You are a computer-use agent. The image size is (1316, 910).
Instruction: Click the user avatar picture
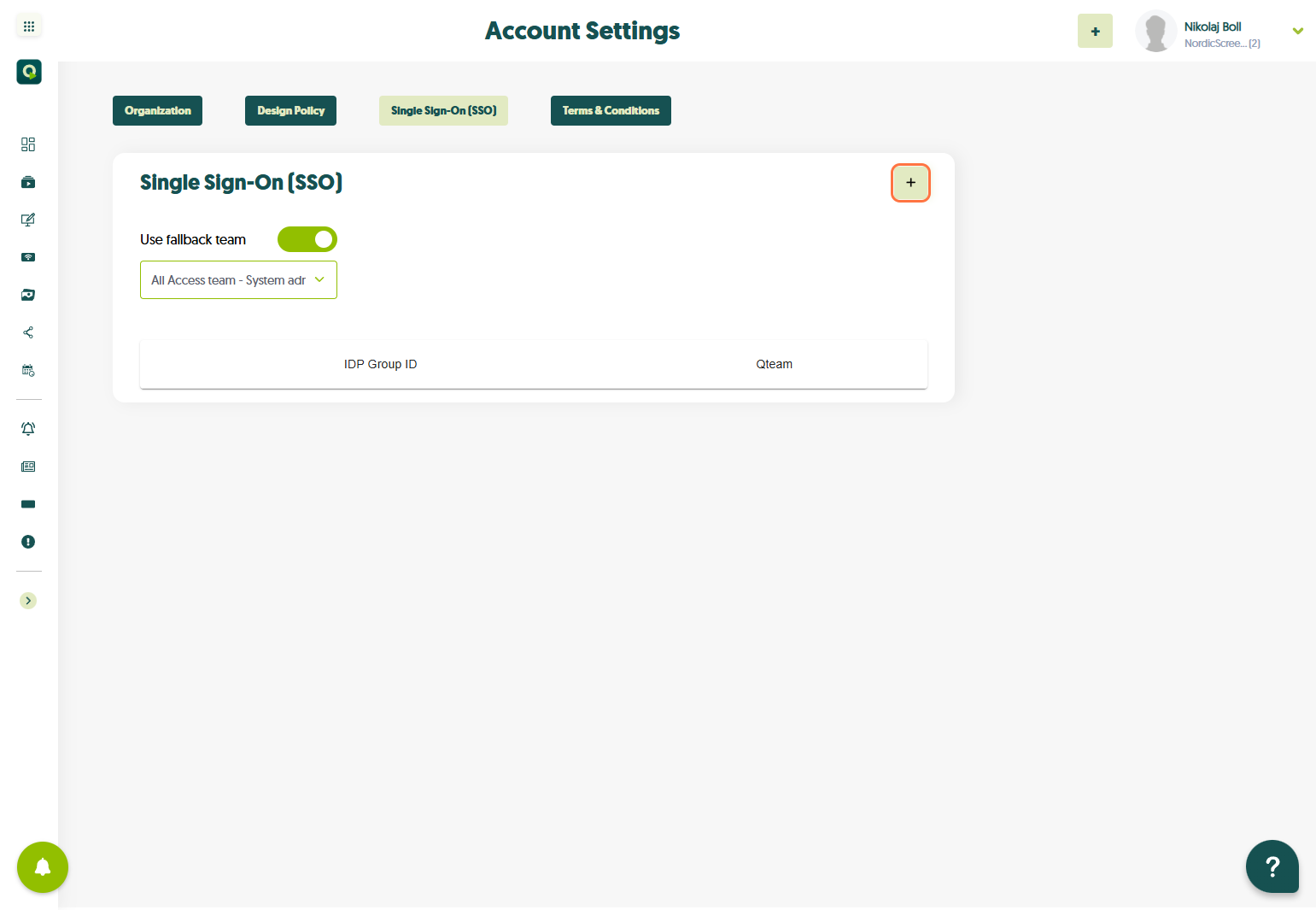coord(1155,32)
